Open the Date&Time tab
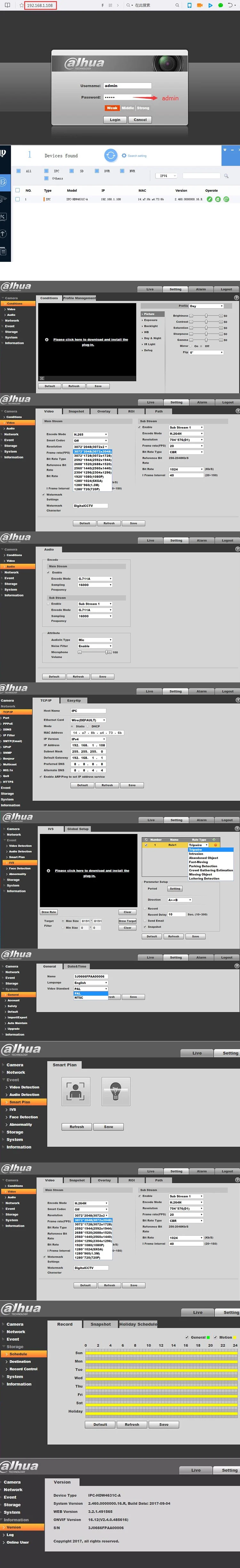Screen dimensions: 240x1568 pyautogui.click(x=76, y=966)
